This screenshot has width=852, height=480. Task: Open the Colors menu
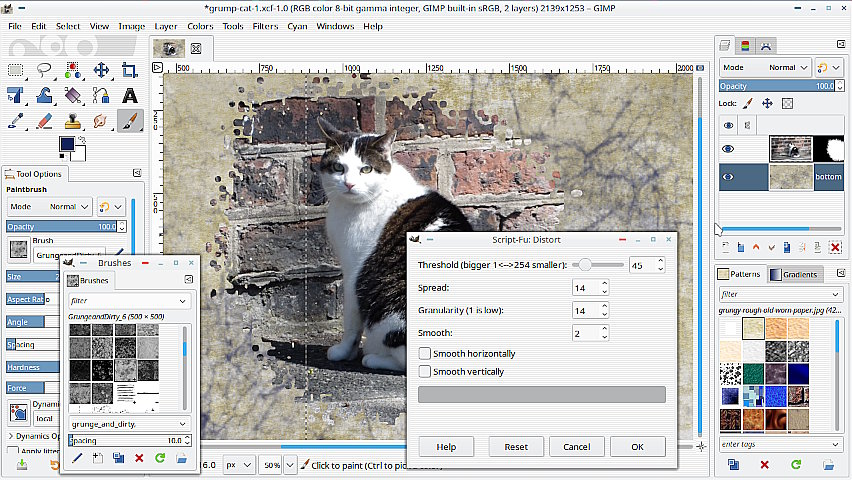[200, 26]
